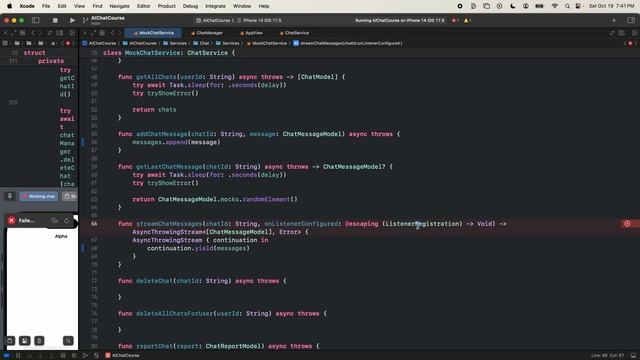Choose the iPhone 14 iOS 17.5 destination
The height and width of the screenshot is (360, 640).
(260, 20)
